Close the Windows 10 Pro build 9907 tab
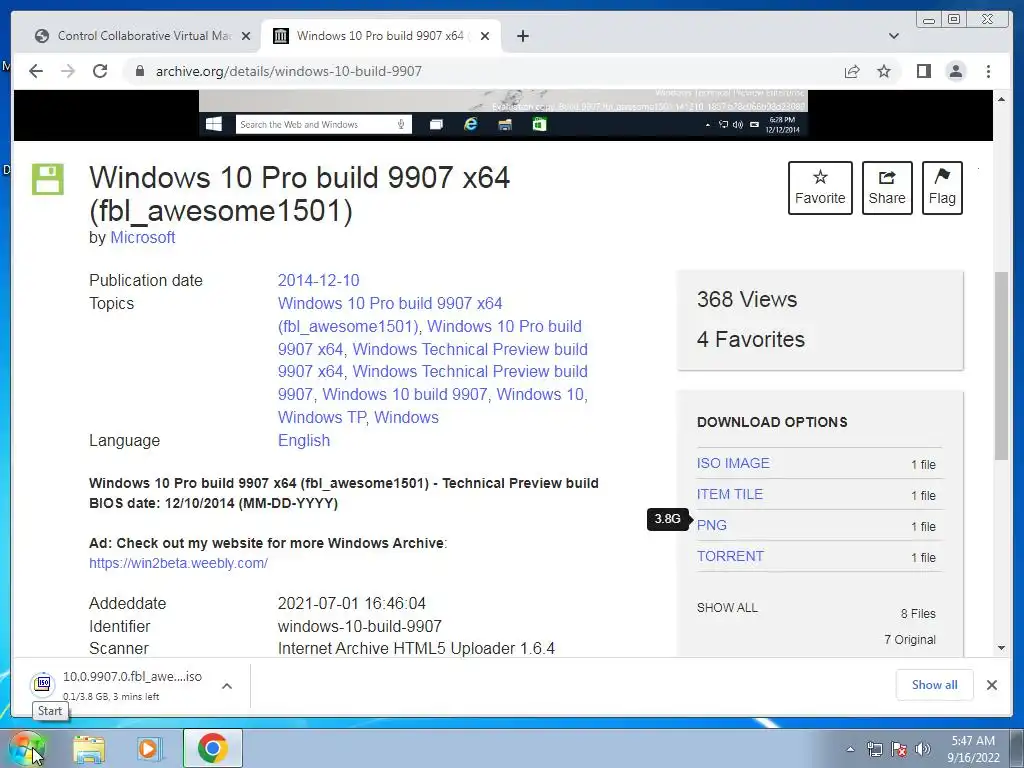This screenshot has height=768, width=1024. click(x=485, y=36)
